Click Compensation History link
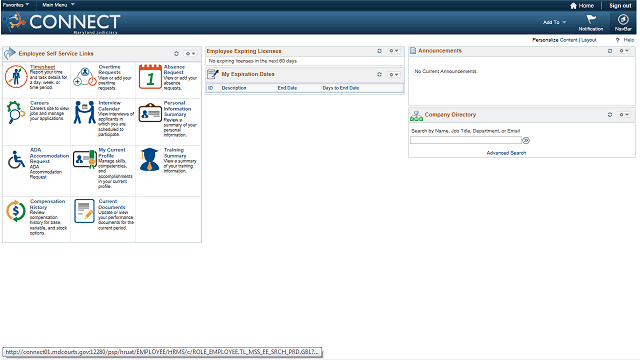This screenshot has height=360, width=640. point(47,204)
